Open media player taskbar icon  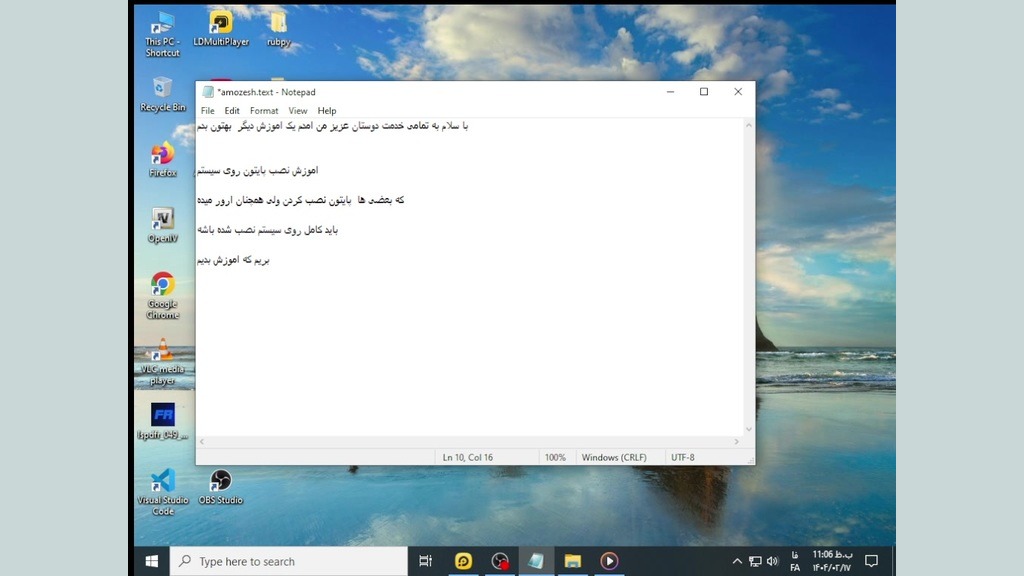(x=609, y=561)
